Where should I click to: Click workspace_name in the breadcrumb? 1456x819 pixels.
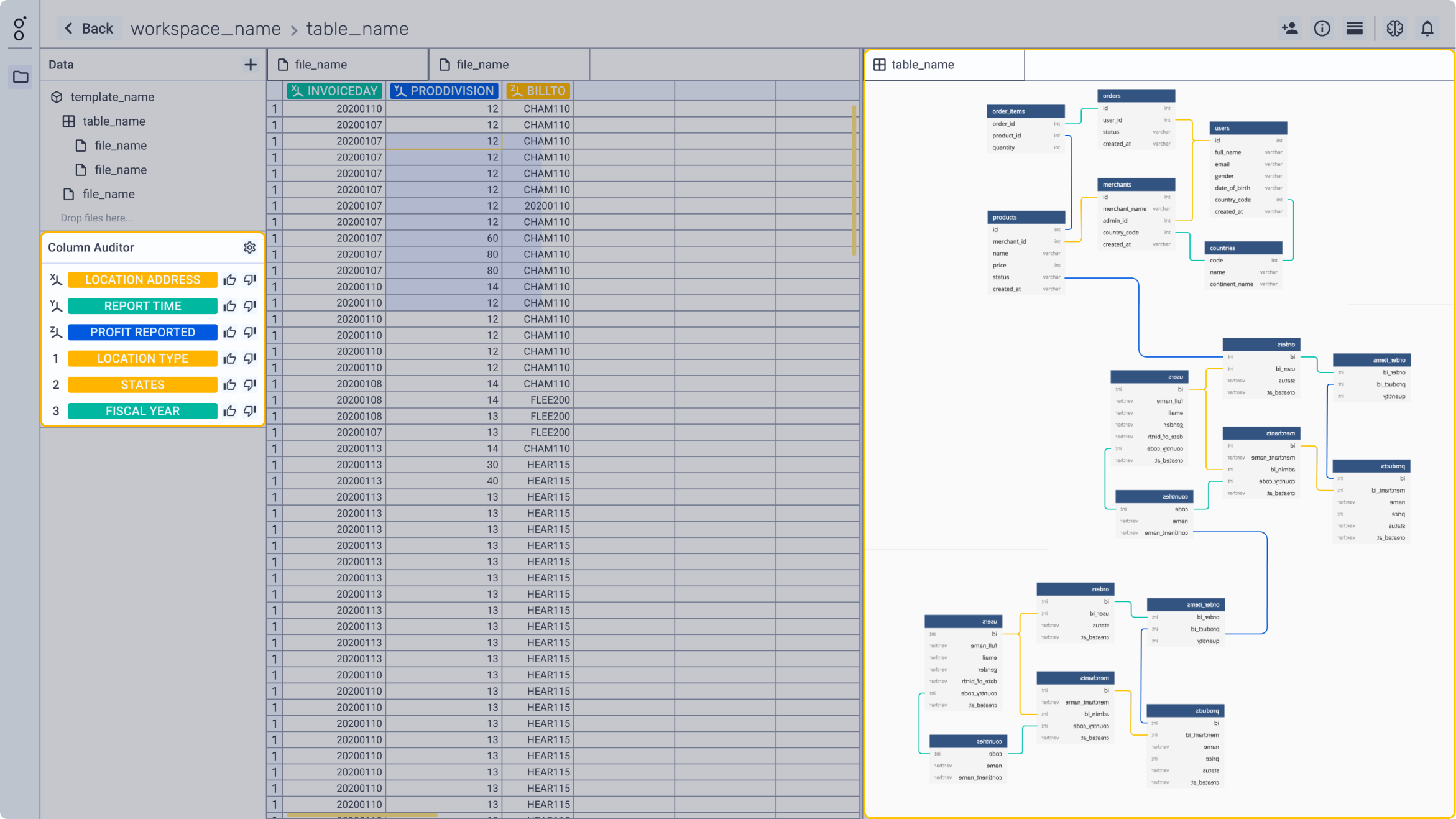point(206,29)
